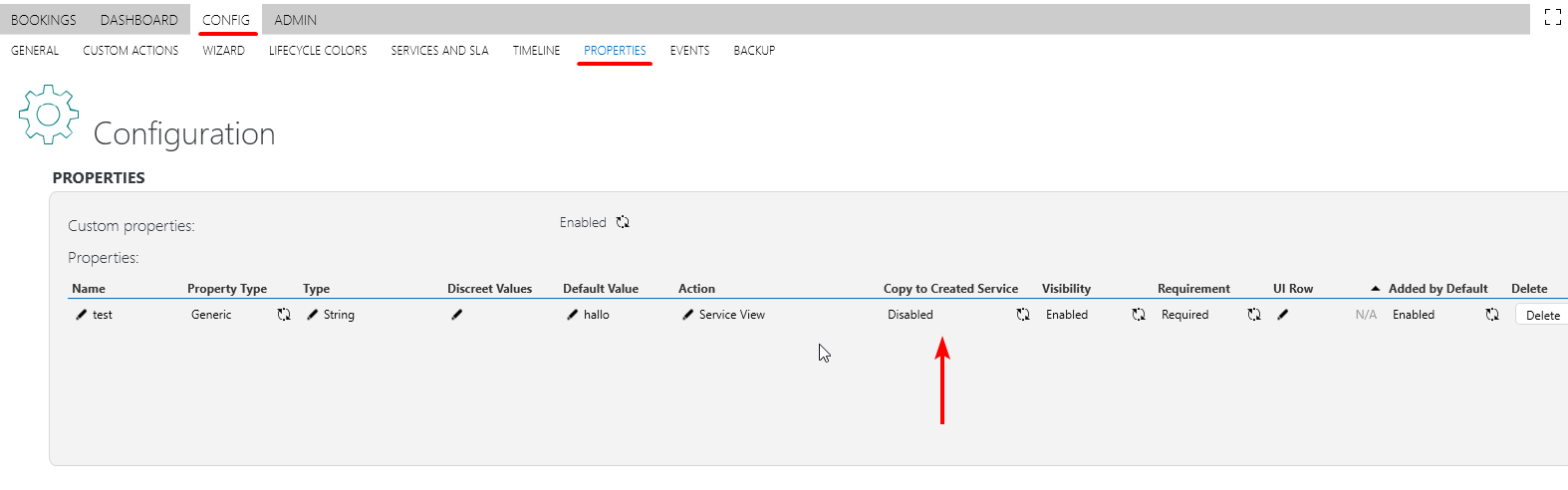Click the sort arrow before Added by Default

click(x=1376, y=289)
